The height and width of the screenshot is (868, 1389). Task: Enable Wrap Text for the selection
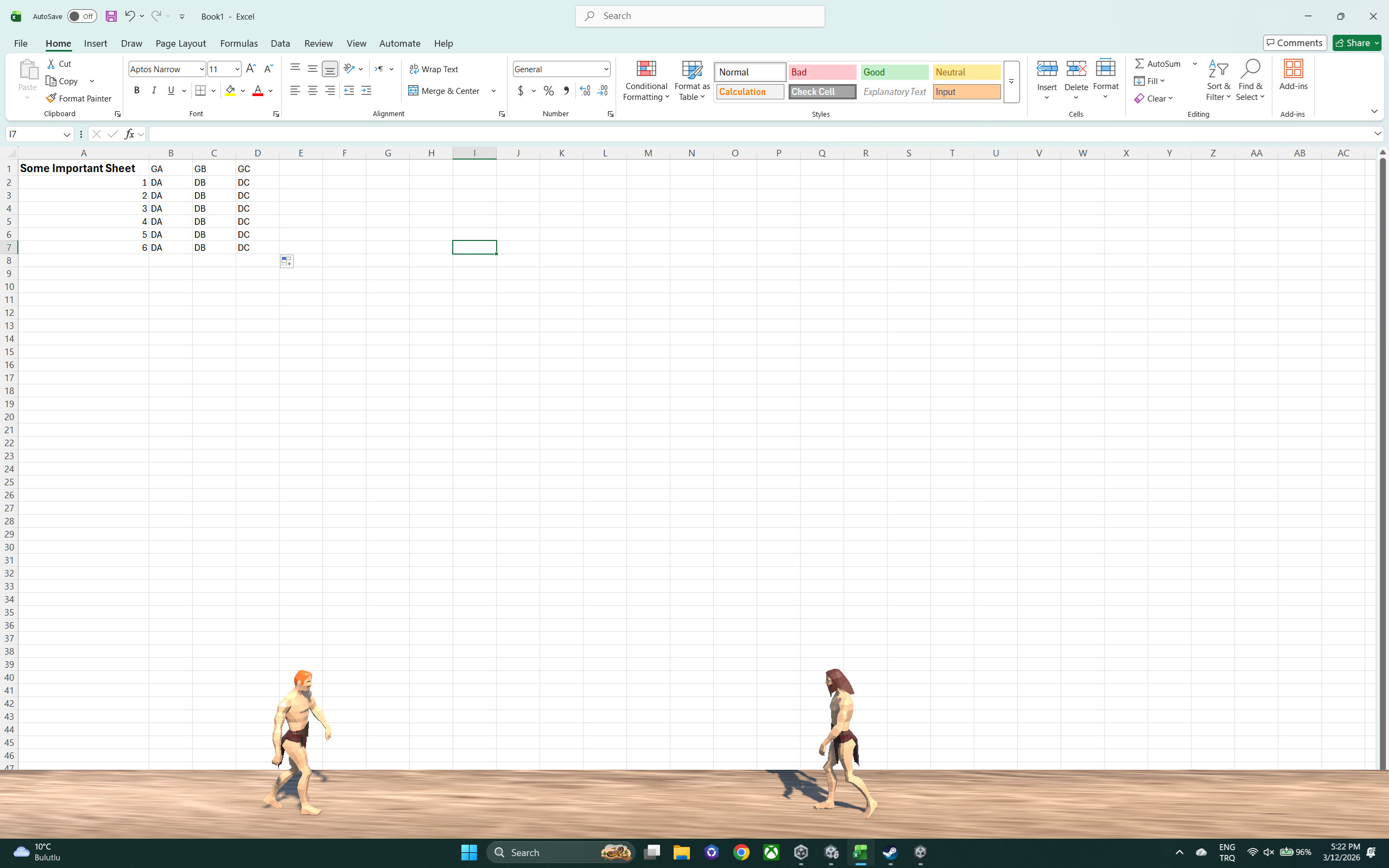pyautogui.click(x=433, y=68)
